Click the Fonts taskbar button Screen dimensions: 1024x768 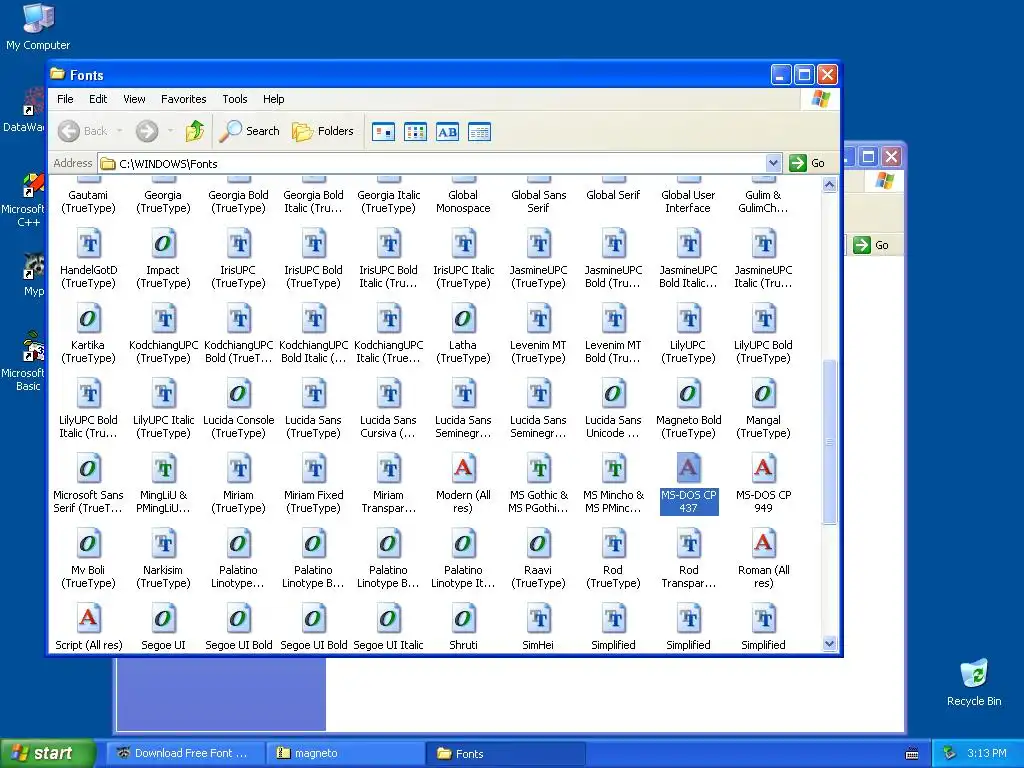pyautogui.click(x=506, y=753)
